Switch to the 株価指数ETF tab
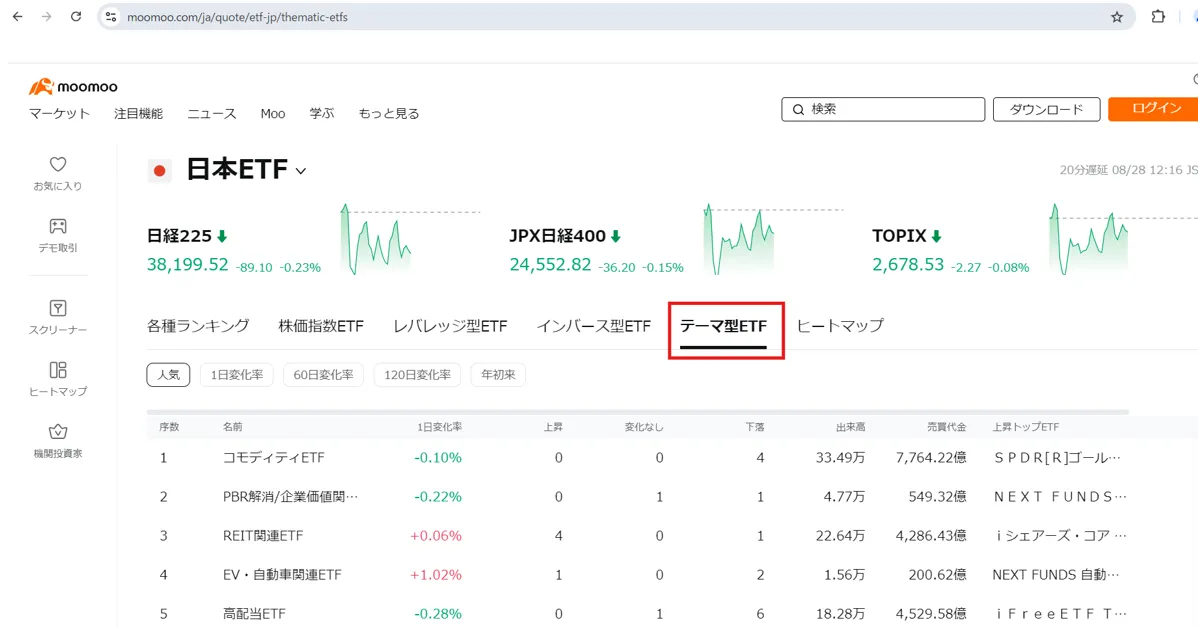Viewport: 1198px width, 627px height. 321,325
